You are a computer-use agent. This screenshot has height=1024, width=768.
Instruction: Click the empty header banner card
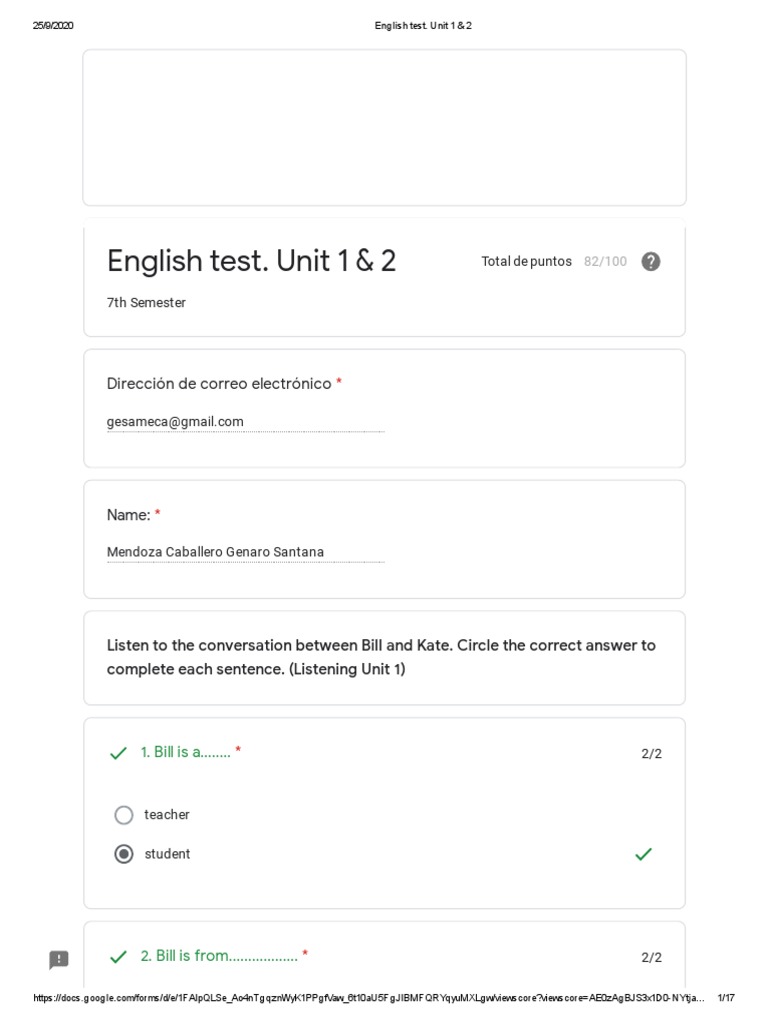(384, 127)
